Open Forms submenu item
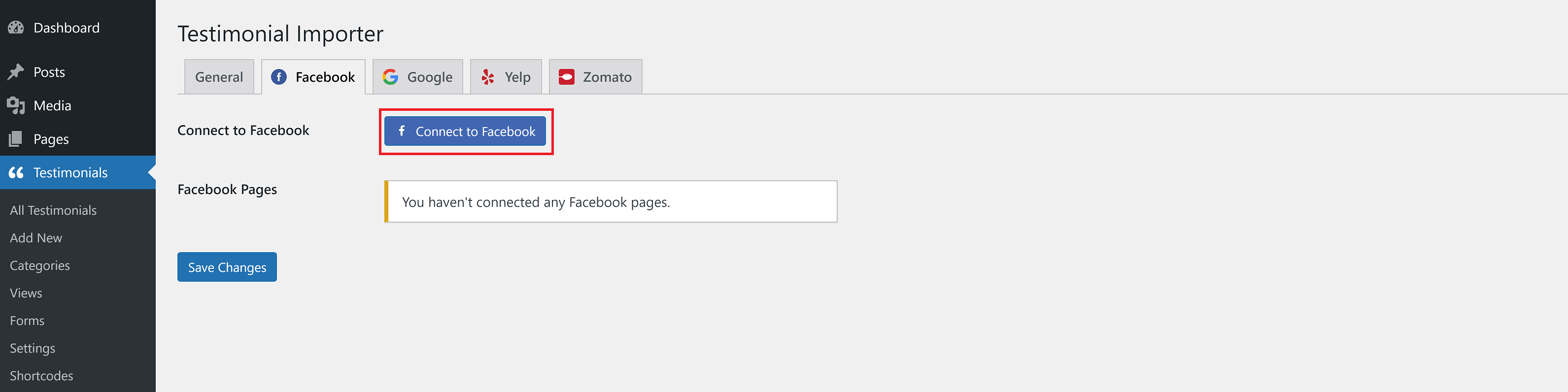The height and width of the screenshot is (392, 1568). (28, 321)
